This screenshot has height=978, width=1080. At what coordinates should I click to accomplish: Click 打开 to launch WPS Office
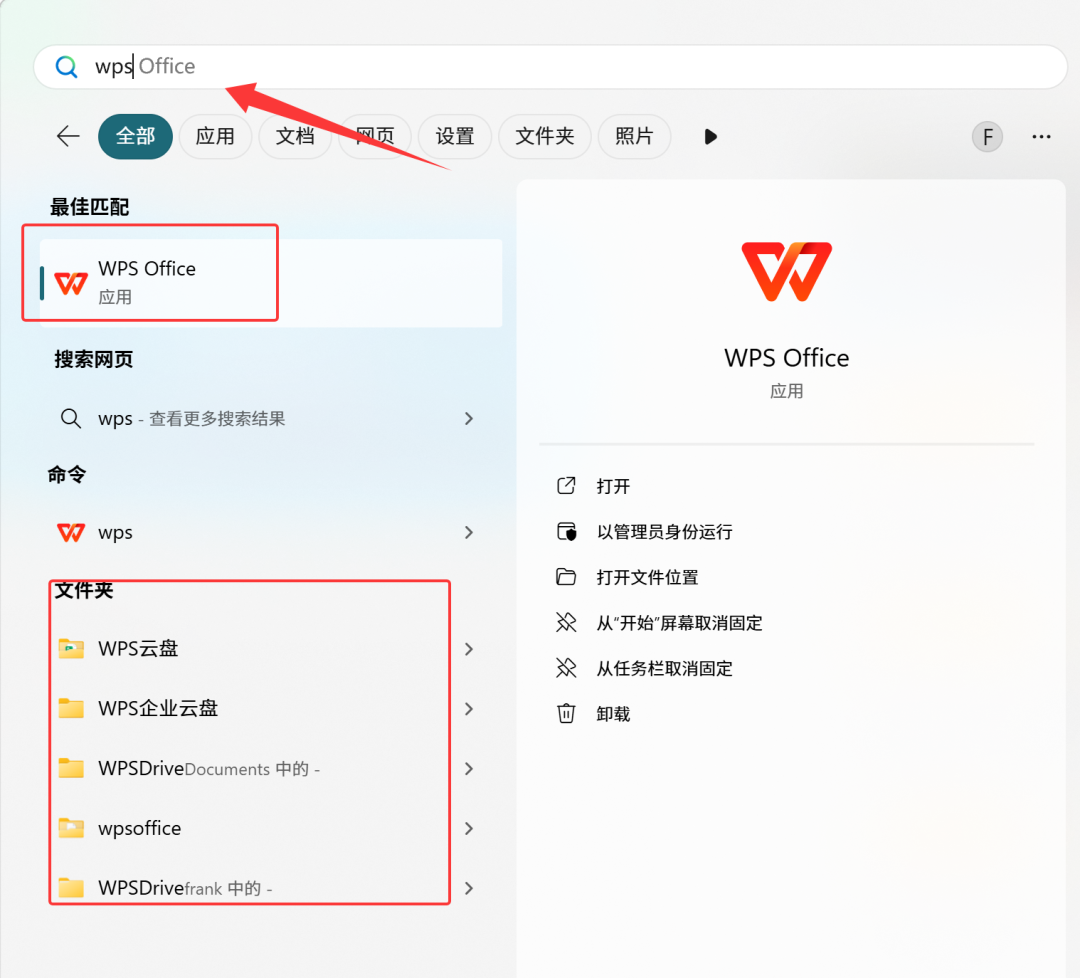click(x=613, y=487)
